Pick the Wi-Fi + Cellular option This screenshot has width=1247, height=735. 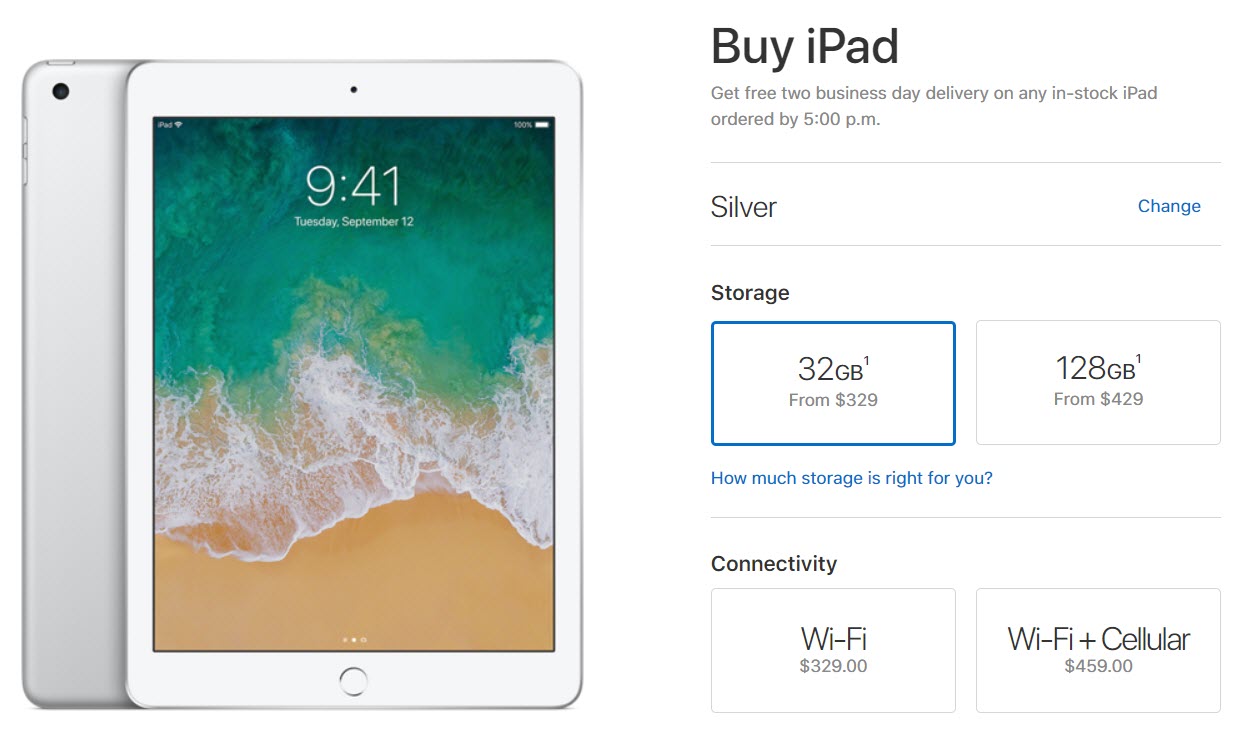coord(1098,650)
